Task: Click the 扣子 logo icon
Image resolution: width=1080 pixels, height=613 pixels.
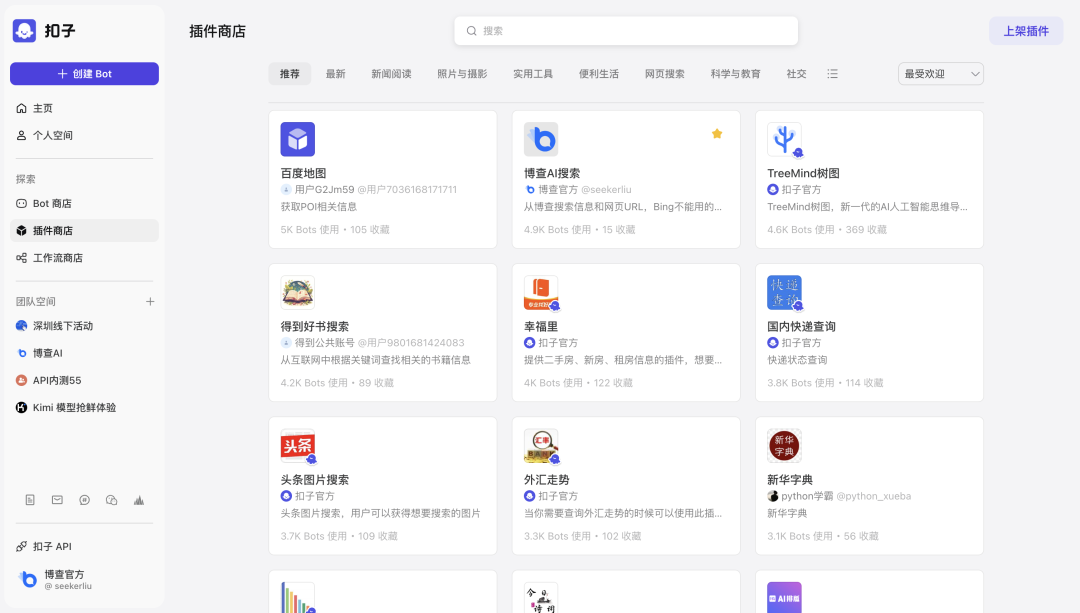Action: pos(24,30)
